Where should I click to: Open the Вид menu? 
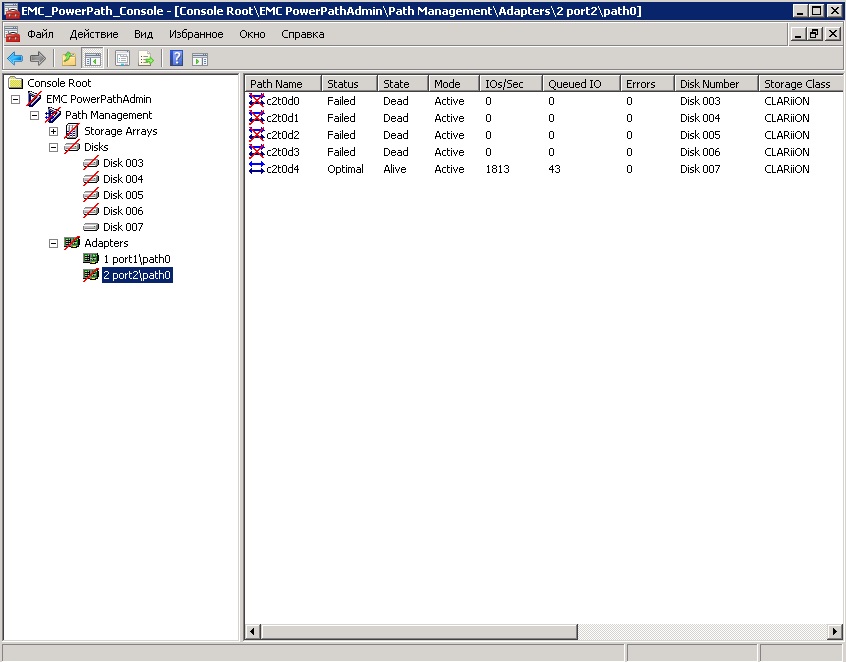pyautogui.click(x=144, y=34)
